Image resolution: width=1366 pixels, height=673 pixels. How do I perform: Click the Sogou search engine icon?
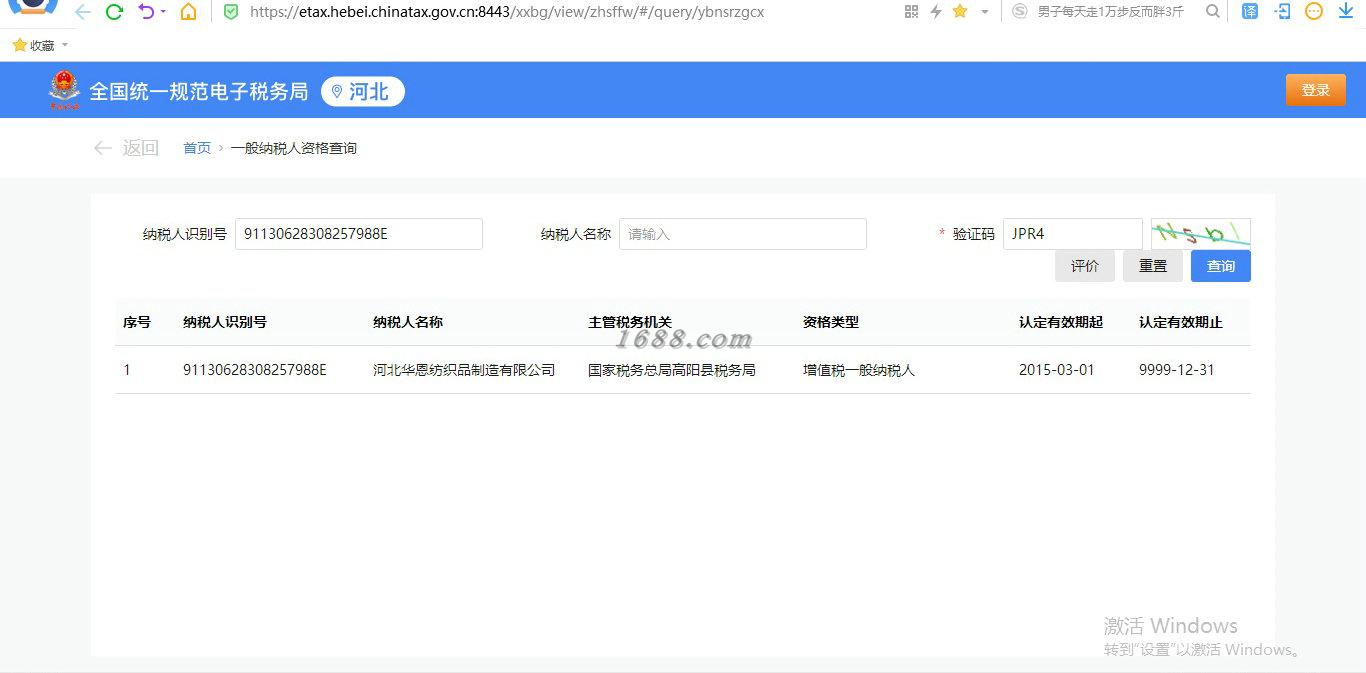[x=1019, y=12]
